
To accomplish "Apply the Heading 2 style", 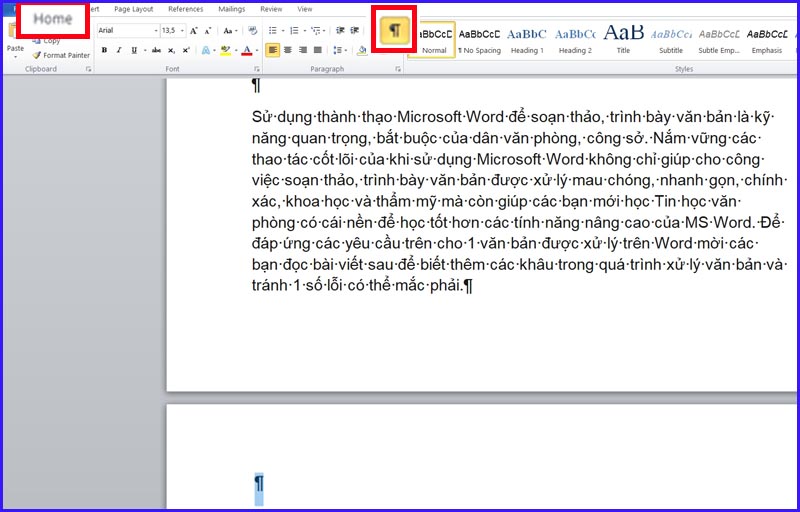I will coord(575,40).
